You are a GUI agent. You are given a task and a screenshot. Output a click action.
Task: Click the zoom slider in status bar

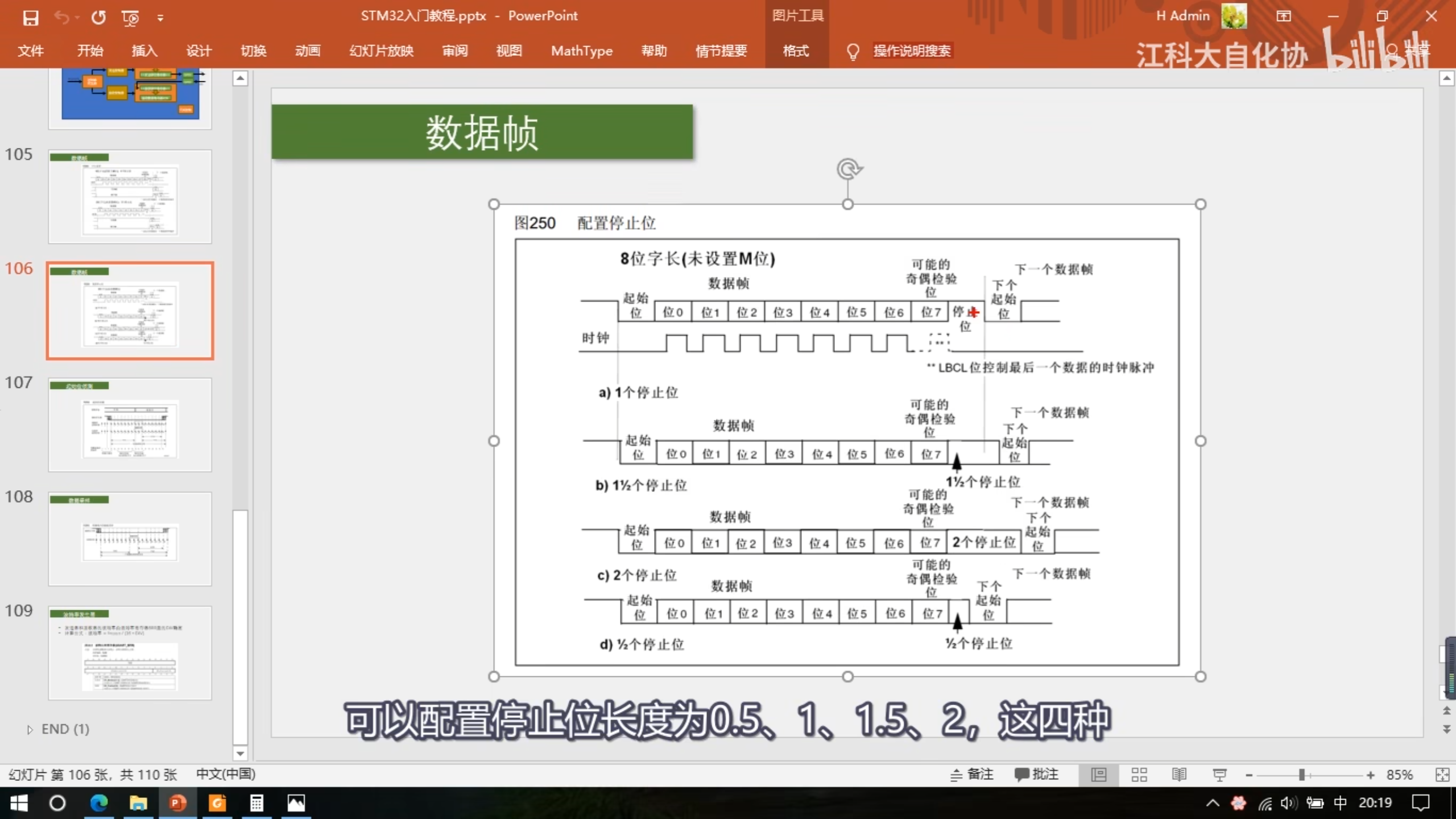(1301, 775)
